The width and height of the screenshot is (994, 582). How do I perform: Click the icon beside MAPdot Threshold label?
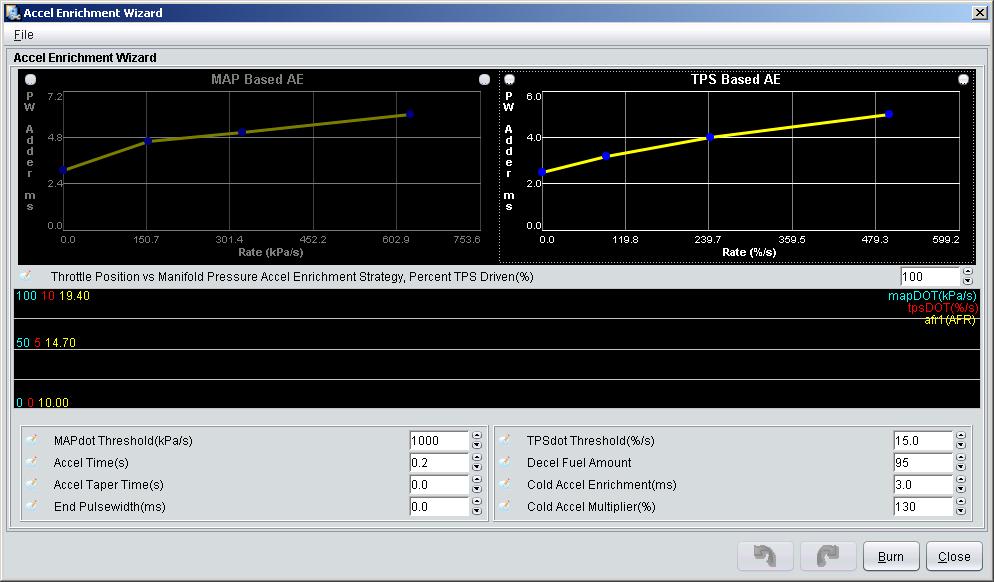(31, 440)
